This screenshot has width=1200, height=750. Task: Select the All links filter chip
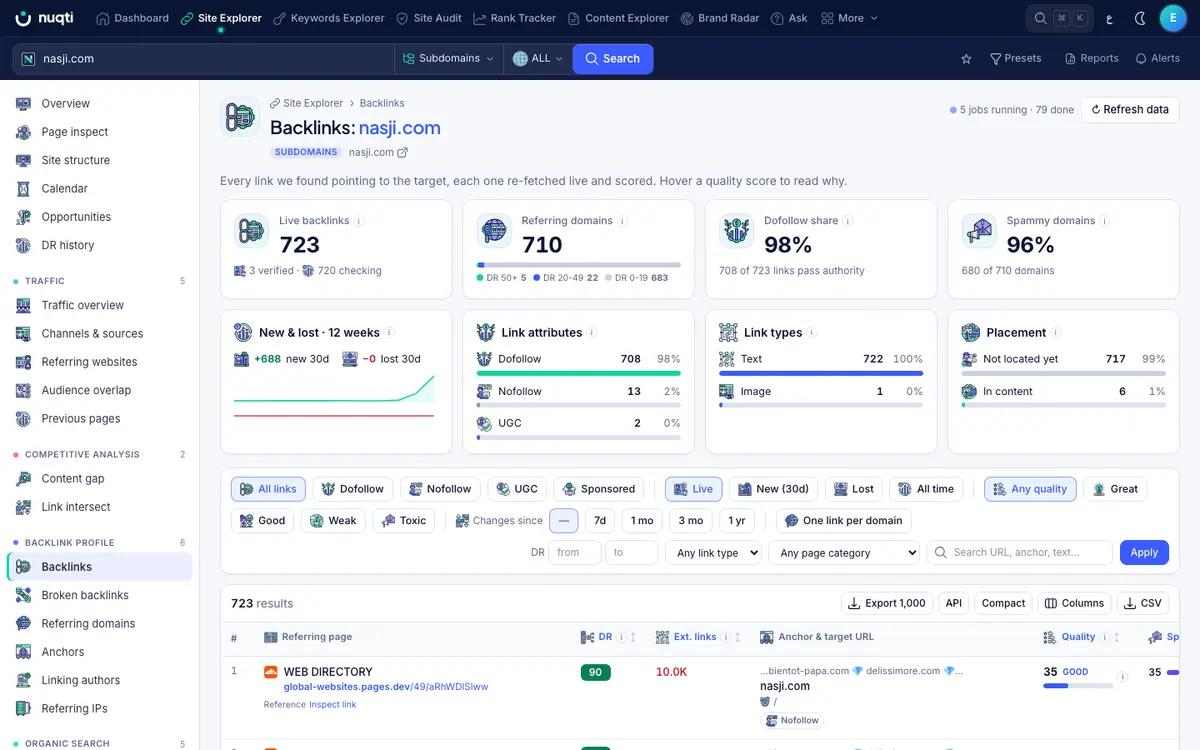[x=268, y=489]
